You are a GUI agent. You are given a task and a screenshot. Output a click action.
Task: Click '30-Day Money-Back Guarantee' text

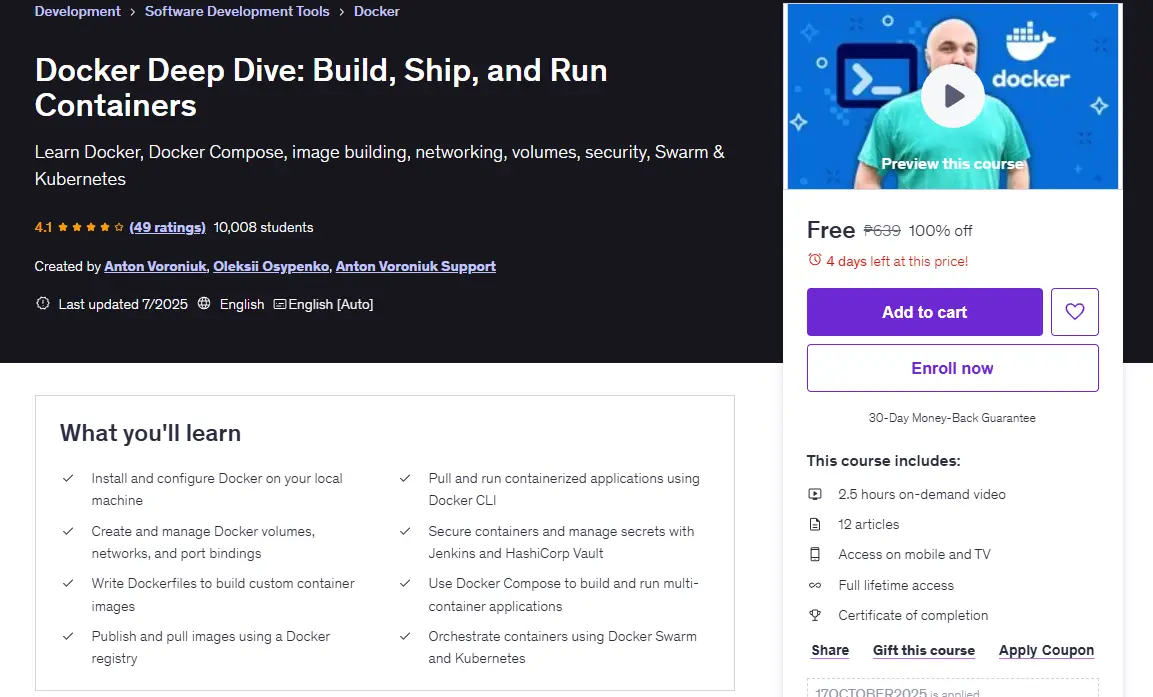tap(952, 418)
